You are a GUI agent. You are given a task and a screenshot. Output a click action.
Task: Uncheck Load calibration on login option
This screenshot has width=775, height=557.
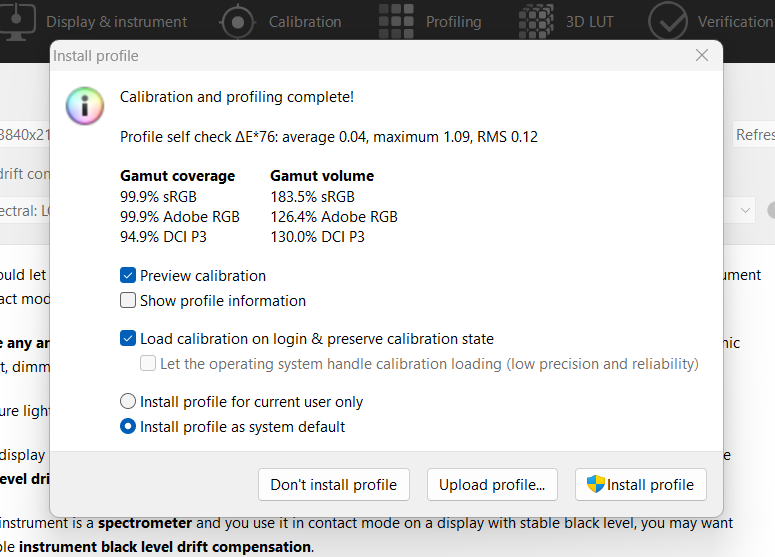(x=128, y=339)
